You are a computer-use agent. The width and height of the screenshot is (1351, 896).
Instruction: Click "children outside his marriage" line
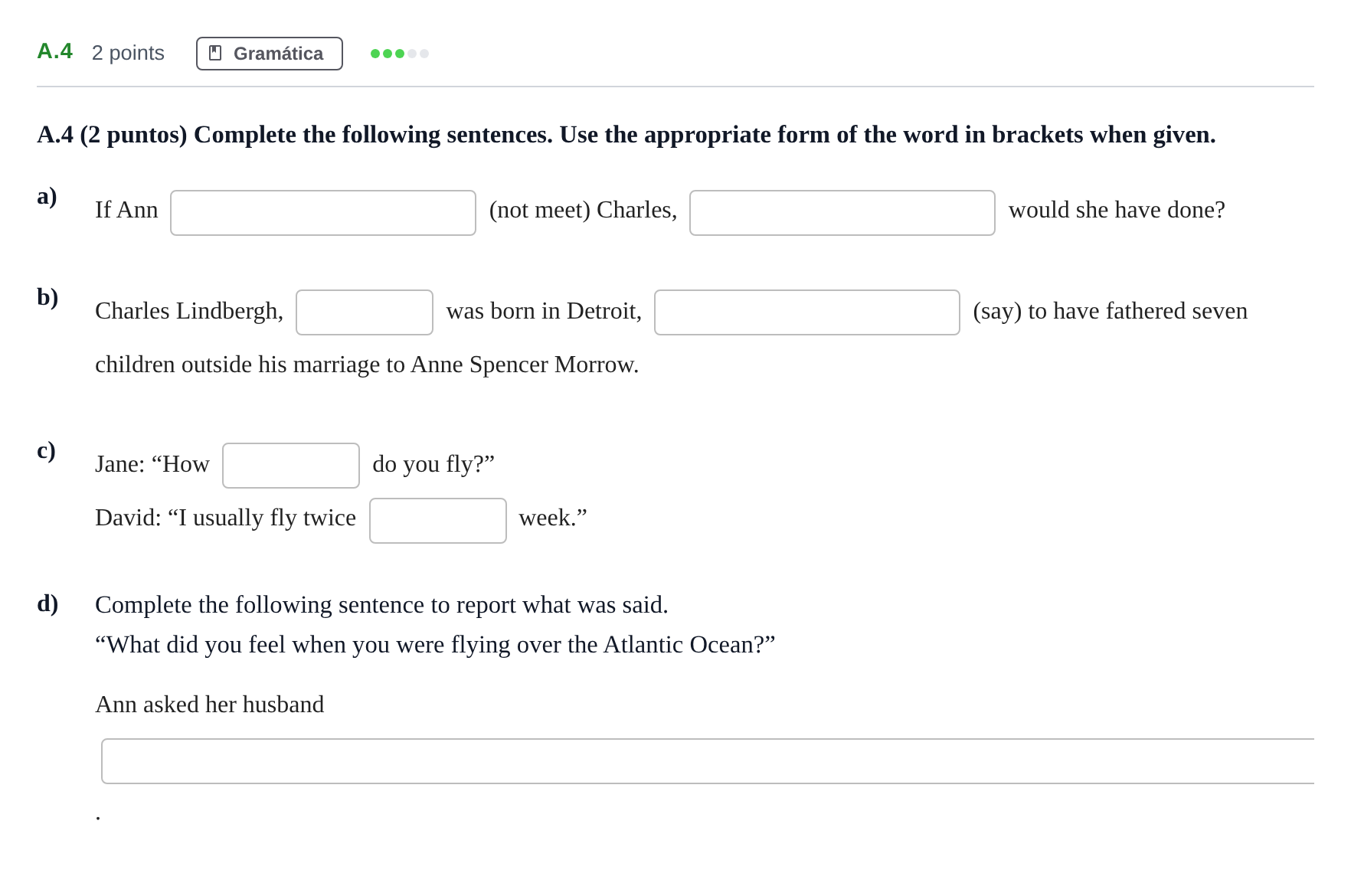point(367,365)
